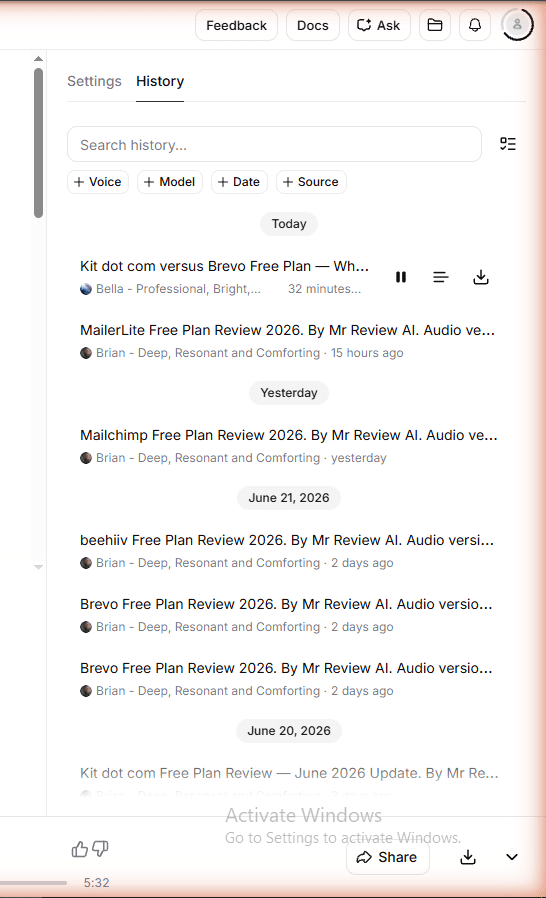
Task: Add a Voice filter
Action: (98, 182)
